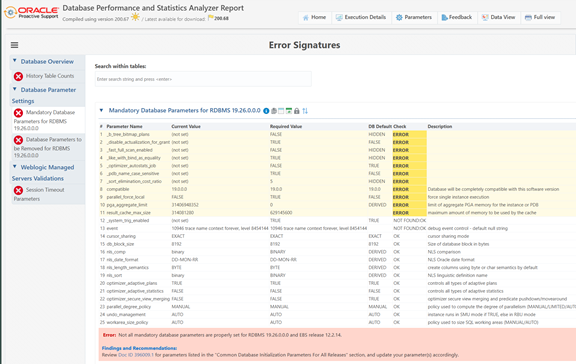Click the copy table icon beside table title
The height and width of the screenshot is (364, 576).
[x=274, y=111]
